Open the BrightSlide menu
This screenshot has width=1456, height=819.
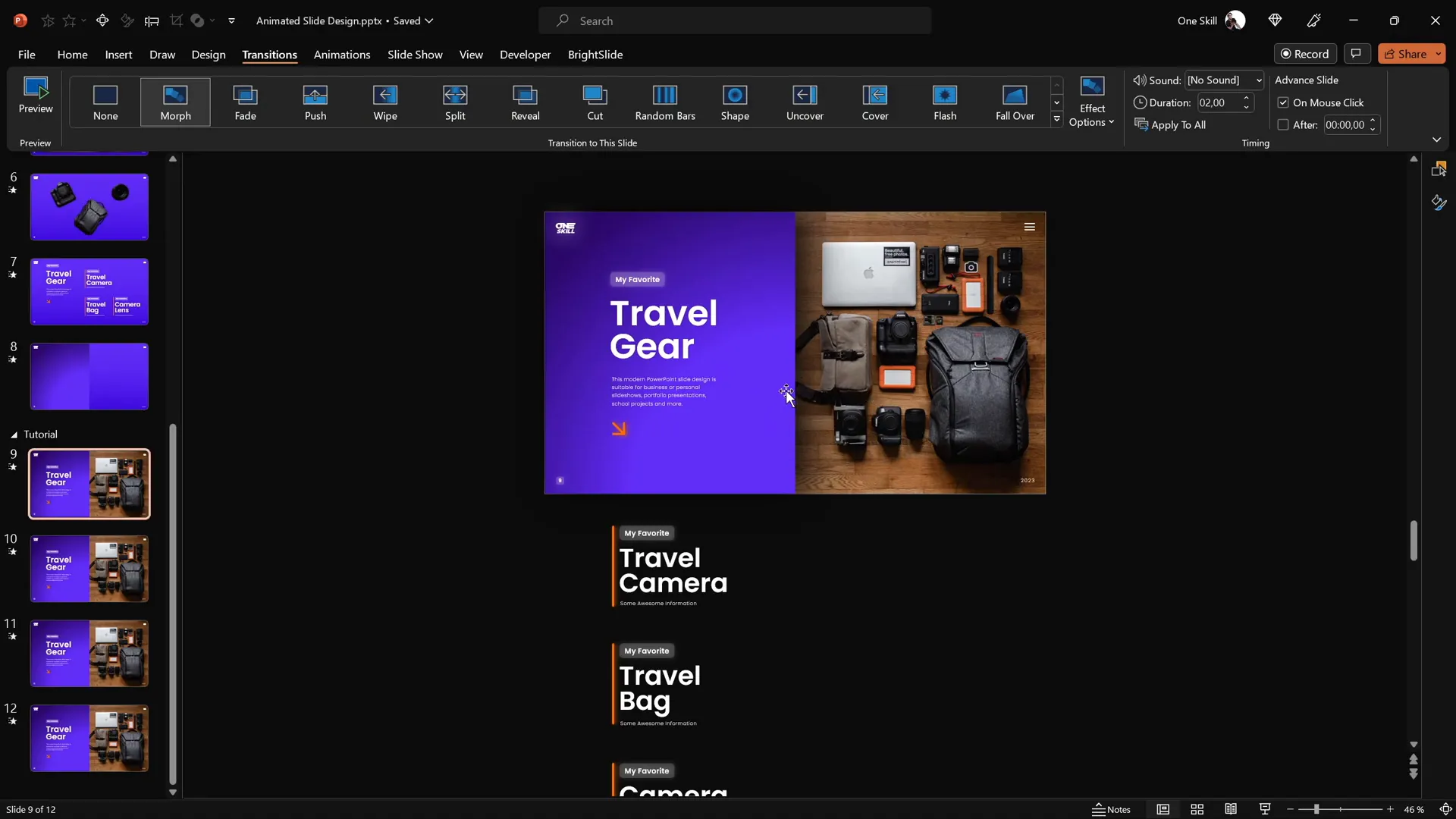click(x=595, y=55)
